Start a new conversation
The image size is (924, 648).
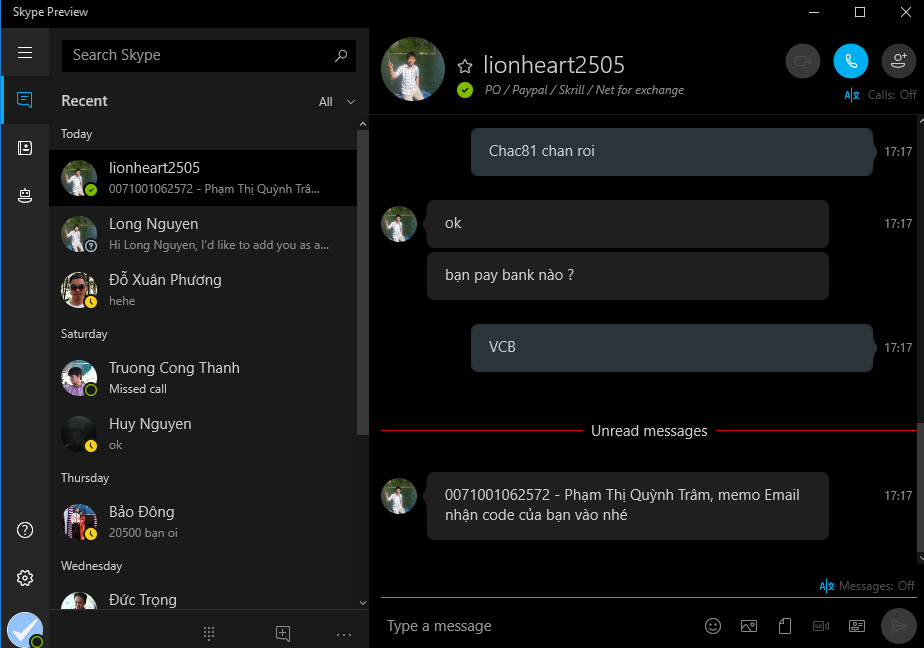click(283, 633)
